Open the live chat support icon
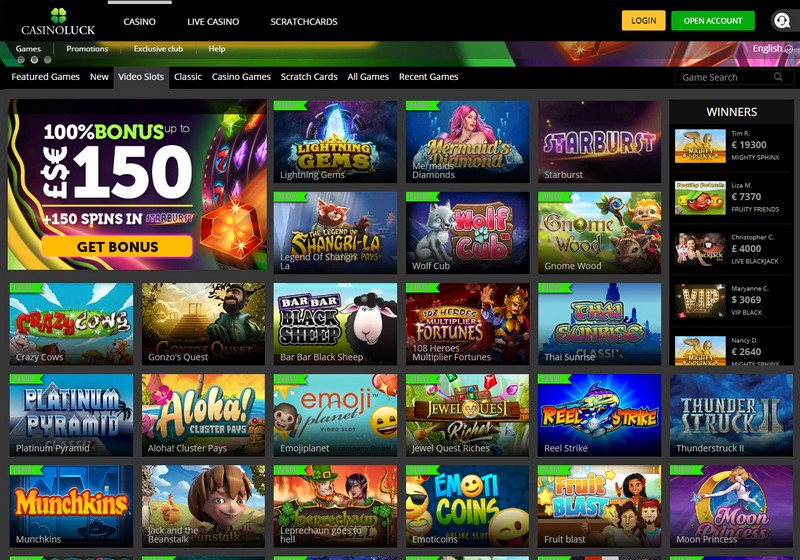Screen dimensions: 800x560 pyautogui.click(x=782, y=21)
